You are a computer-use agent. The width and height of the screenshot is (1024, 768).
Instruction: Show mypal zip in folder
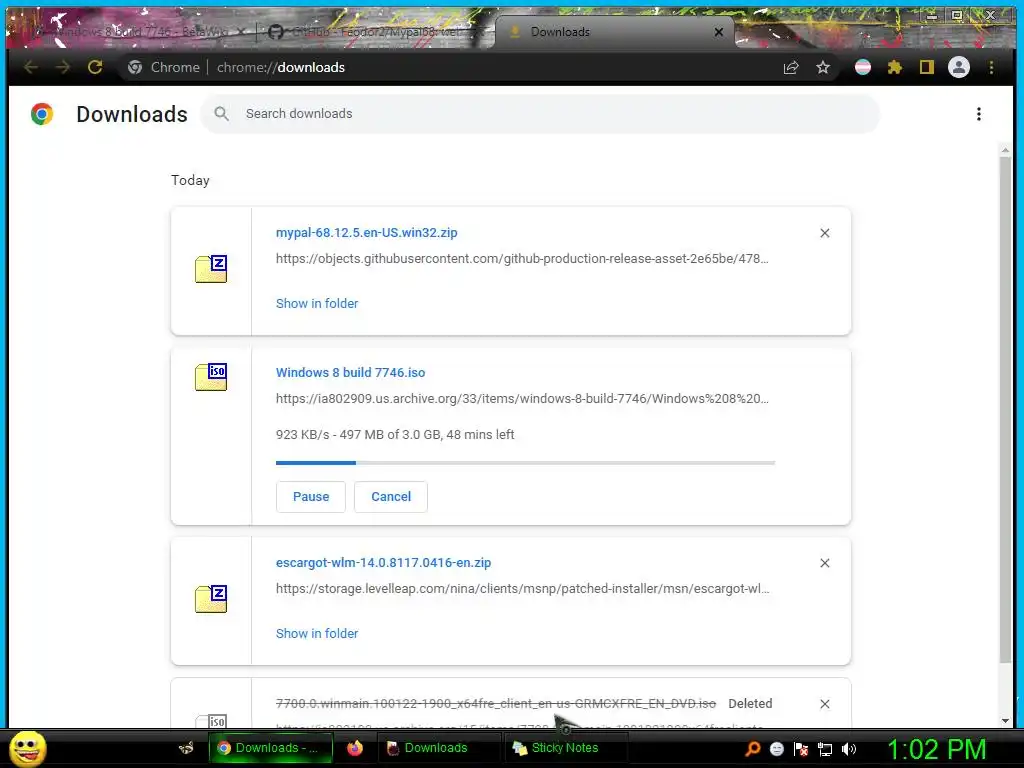317,303
